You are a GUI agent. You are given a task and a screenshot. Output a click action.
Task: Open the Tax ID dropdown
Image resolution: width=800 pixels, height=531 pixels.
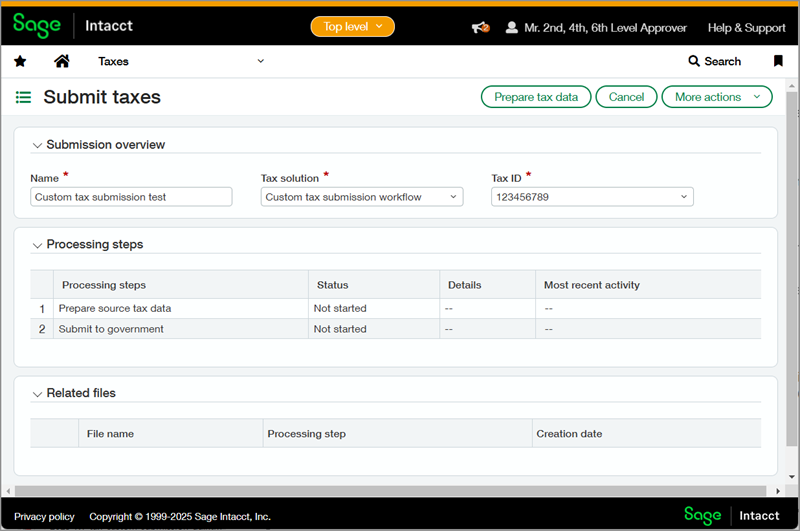point(592,197)
